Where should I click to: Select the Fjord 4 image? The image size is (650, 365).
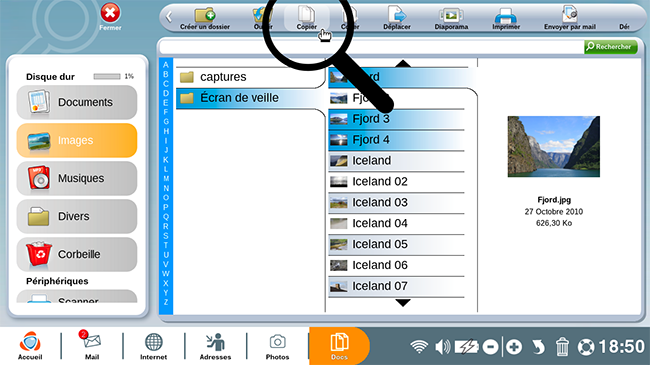point(396,140)
